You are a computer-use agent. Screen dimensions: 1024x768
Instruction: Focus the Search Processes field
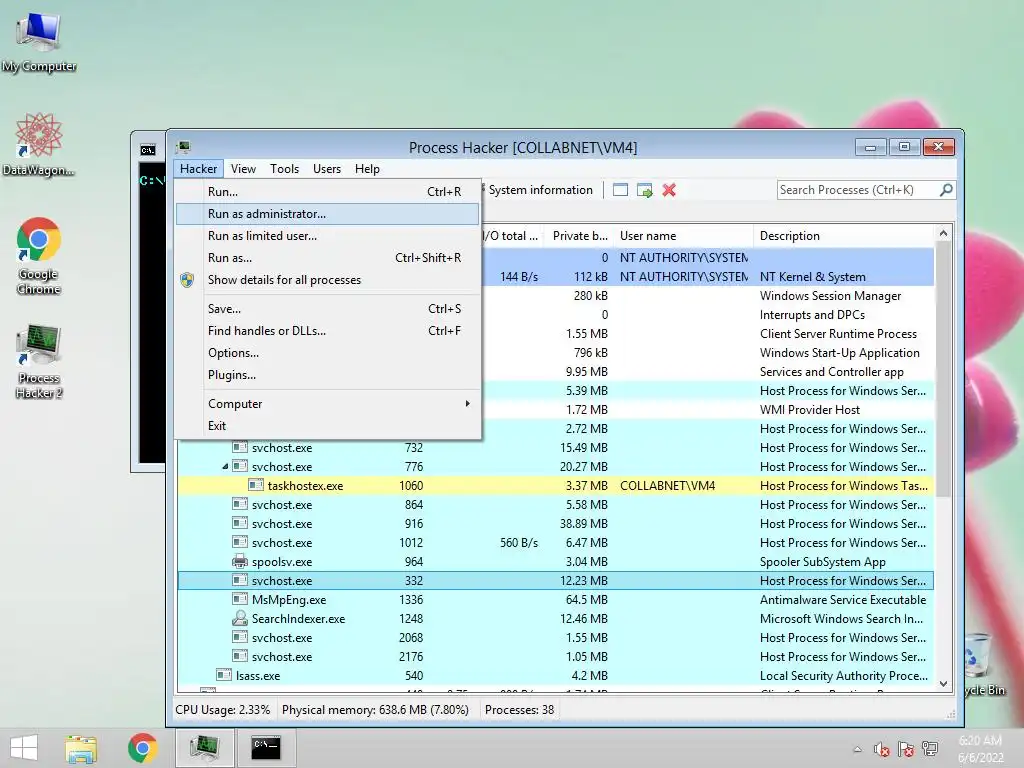pyautogui.click(x=857, y=190)
